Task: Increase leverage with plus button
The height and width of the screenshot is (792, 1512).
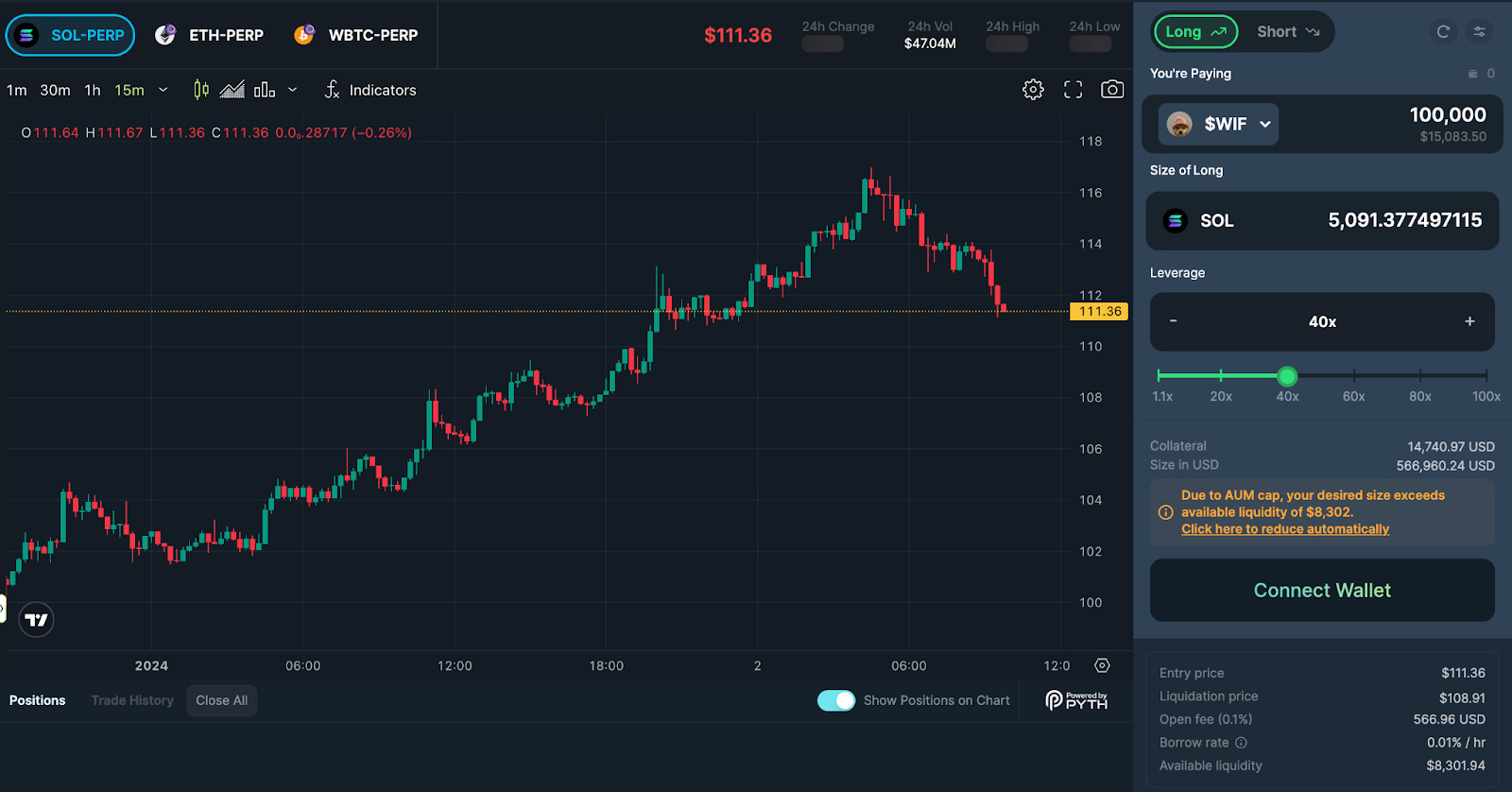Action: [x=1469, y=321]
